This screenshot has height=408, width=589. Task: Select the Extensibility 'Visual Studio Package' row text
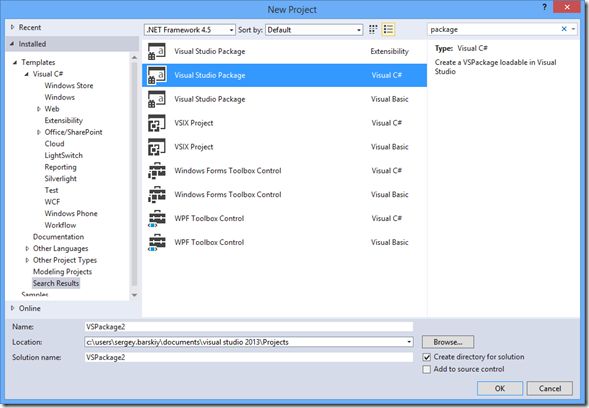point(210,51)
